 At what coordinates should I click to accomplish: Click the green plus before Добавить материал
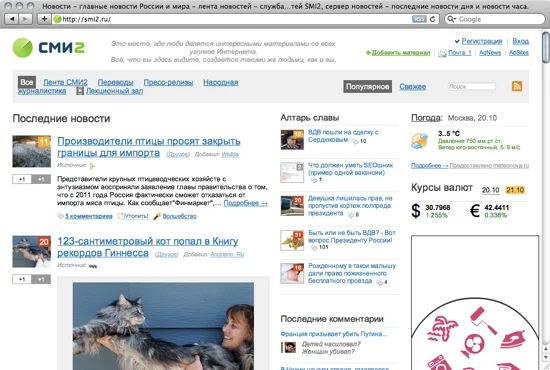[368, 53]
